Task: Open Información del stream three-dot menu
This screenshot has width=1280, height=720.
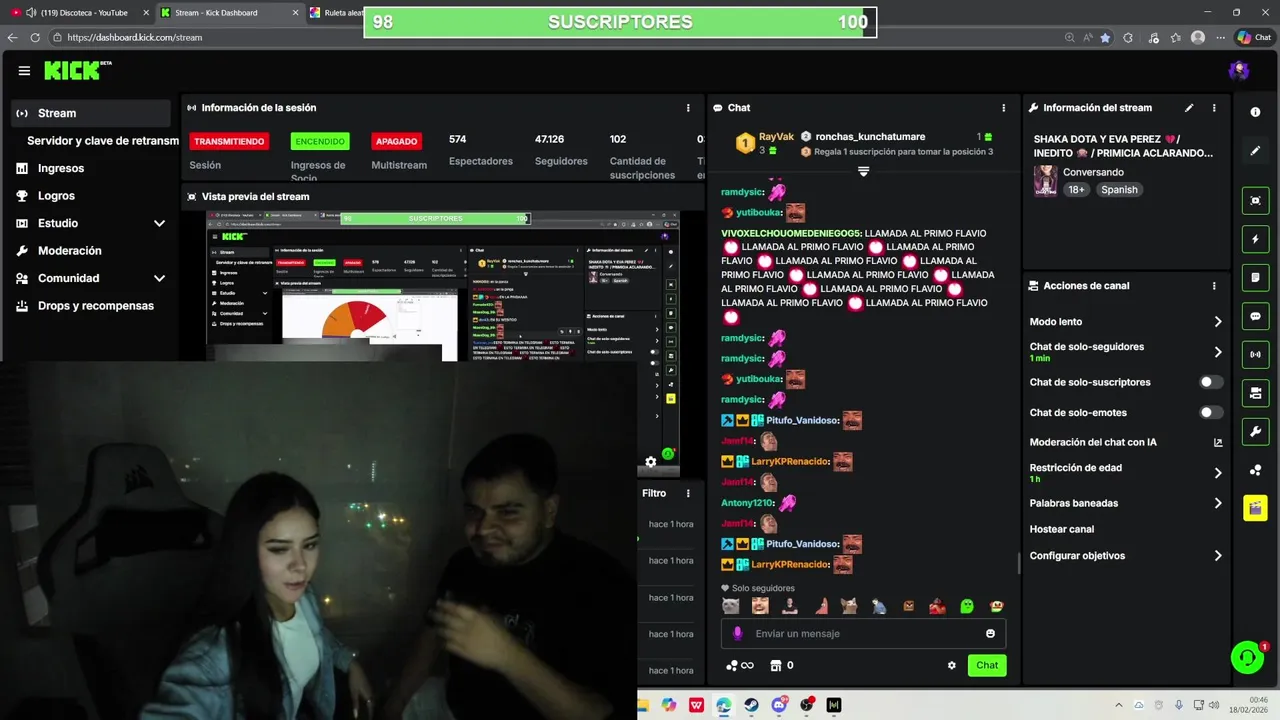Action: click(1214, 108)
